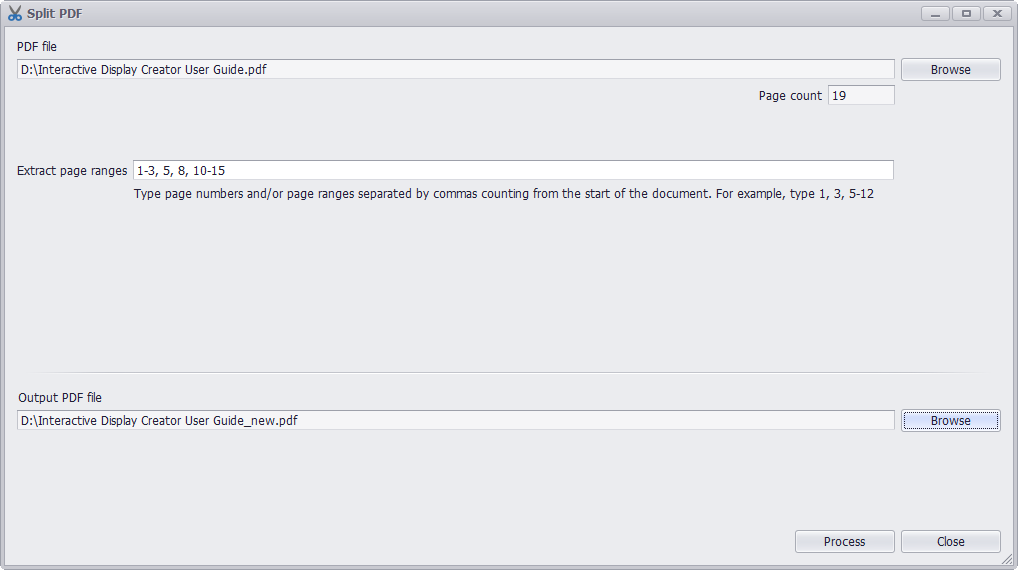Click the Page count box showing 19

coord(861,95)
